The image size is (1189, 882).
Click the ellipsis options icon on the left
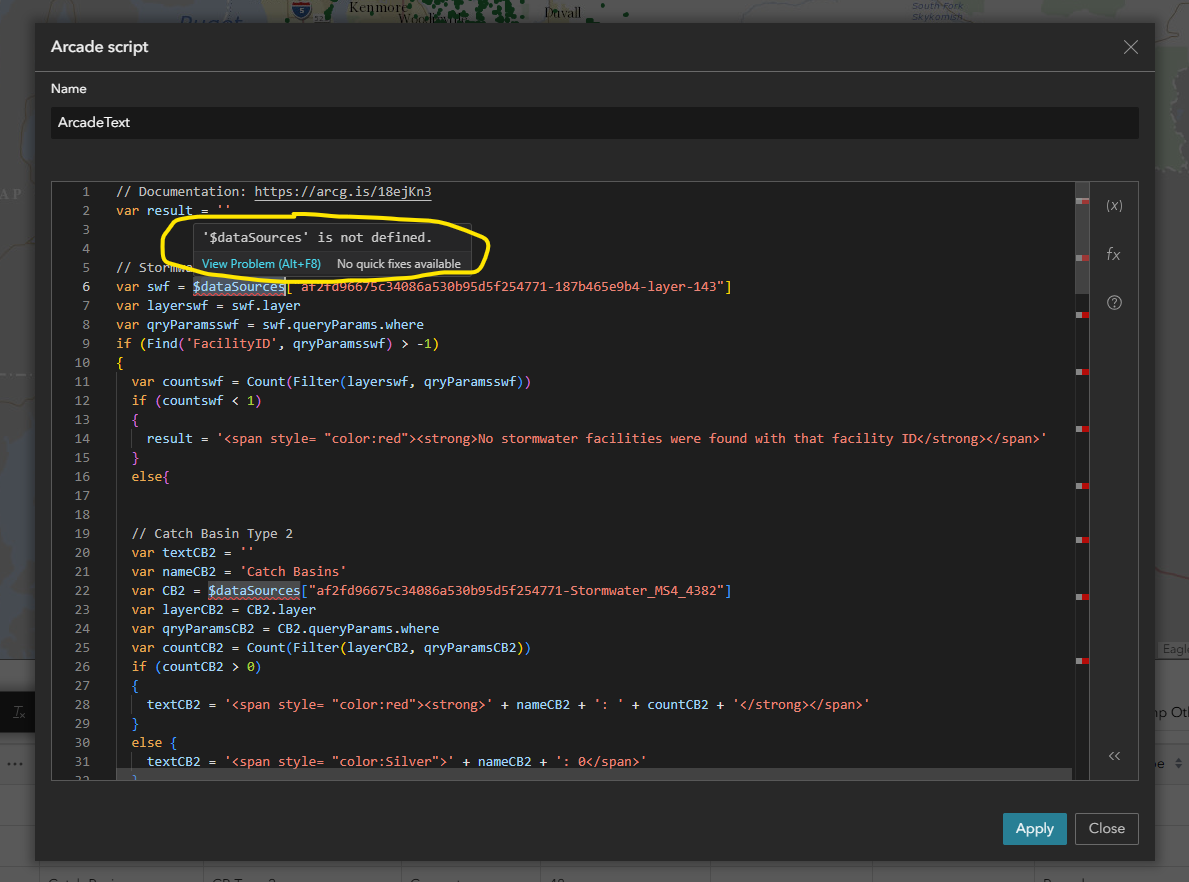pyautogui.click(x=16, y=763)
